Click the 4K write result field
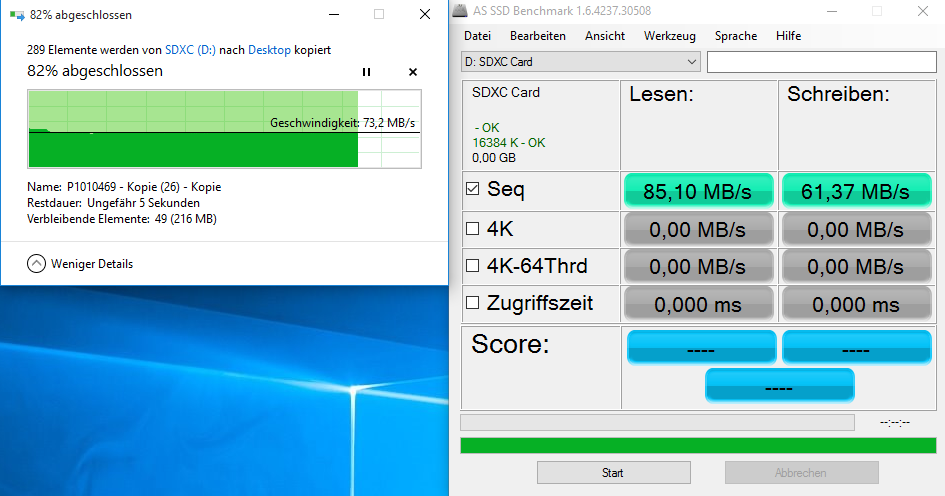945x496 pixels. (x=856, y=229)
